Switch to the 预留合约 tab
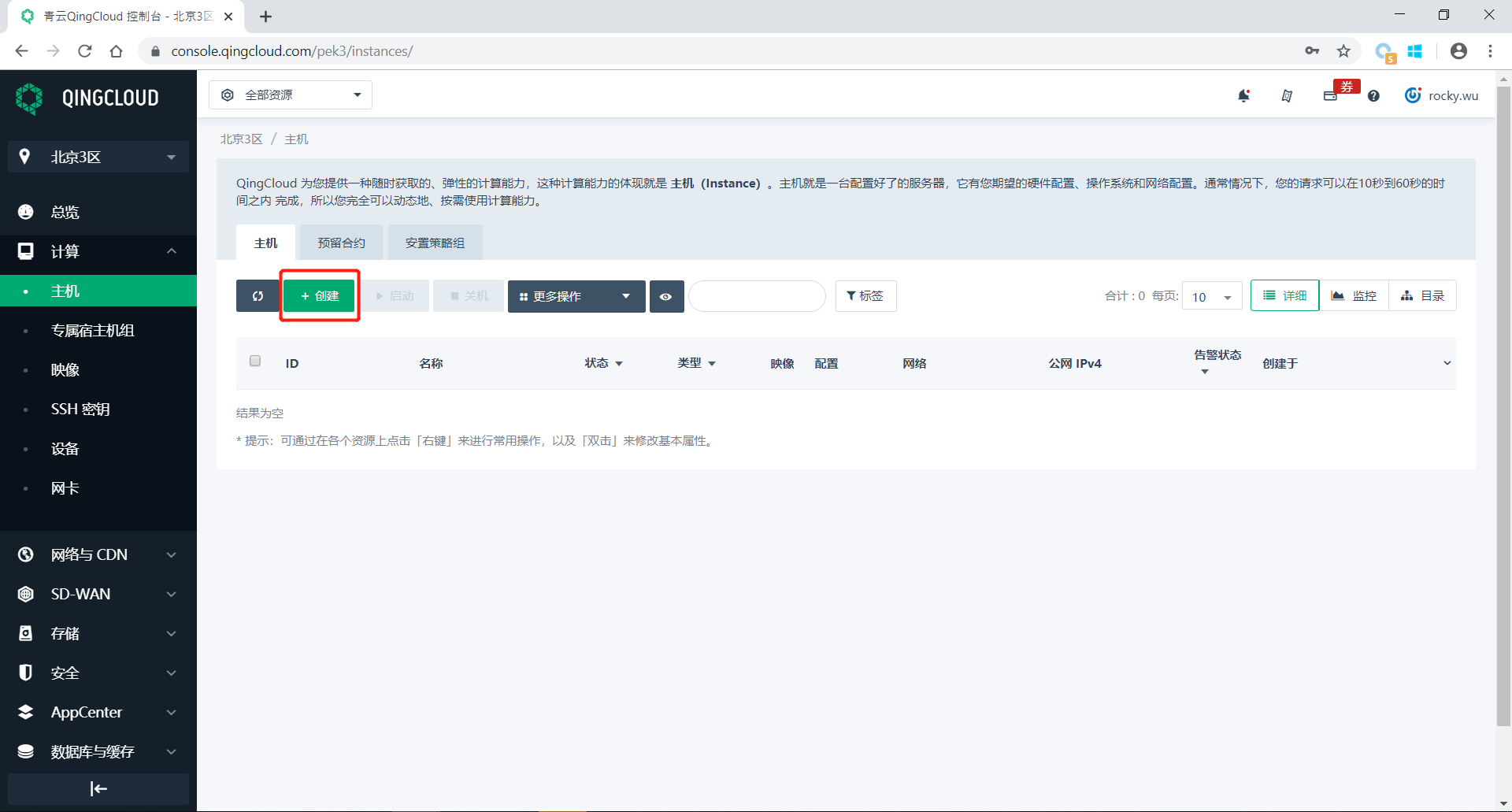 point(341,243)
